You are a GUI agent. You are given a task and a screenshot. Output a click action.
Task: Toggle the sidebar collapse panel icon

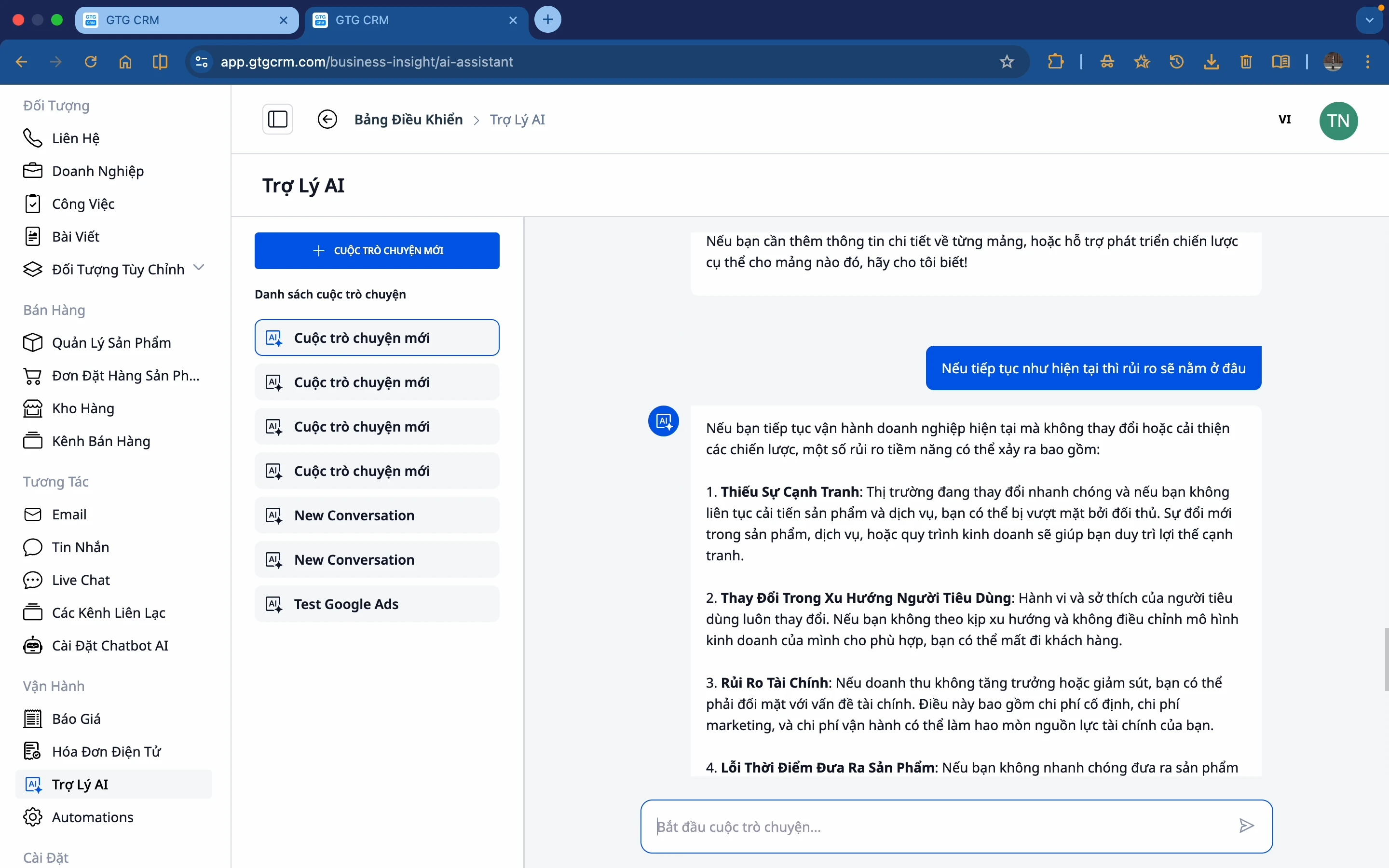click(x=278, y=120)
